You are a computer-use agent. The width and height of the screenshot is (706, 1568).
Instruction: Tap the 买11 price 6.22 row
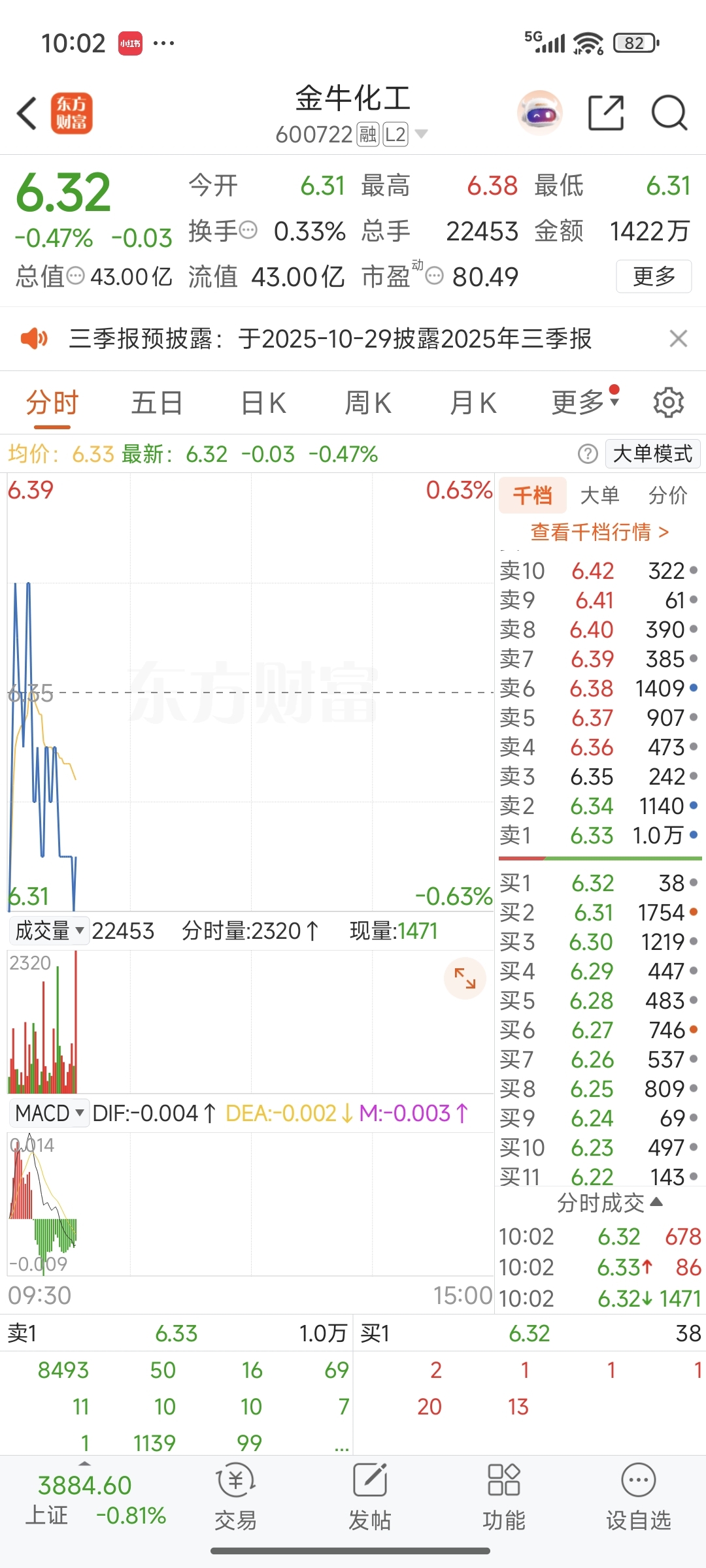coord(599,1175)
